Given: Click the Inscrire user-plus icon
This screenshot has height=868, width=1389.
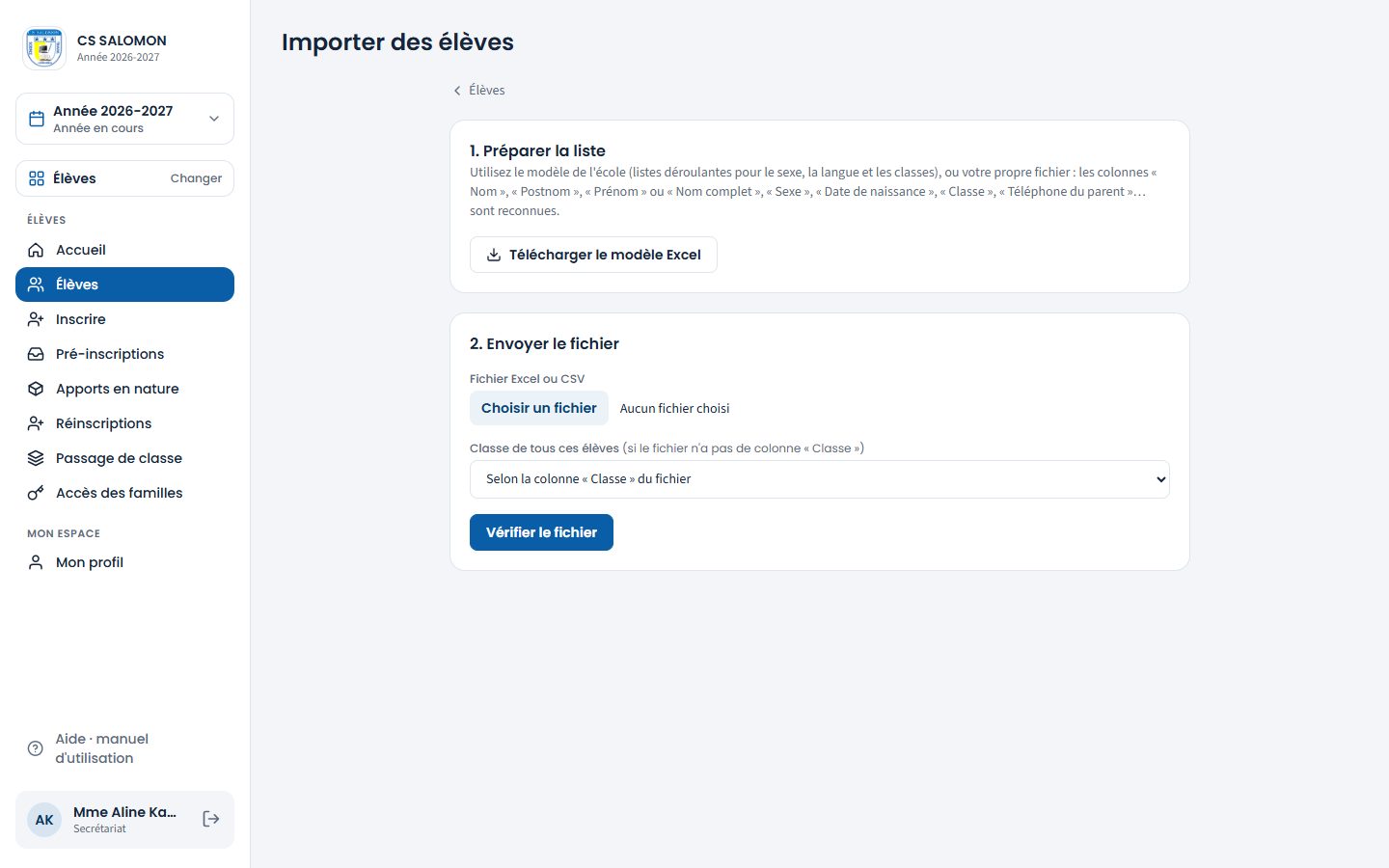Looking at the screenshot, I should point(36,319).
